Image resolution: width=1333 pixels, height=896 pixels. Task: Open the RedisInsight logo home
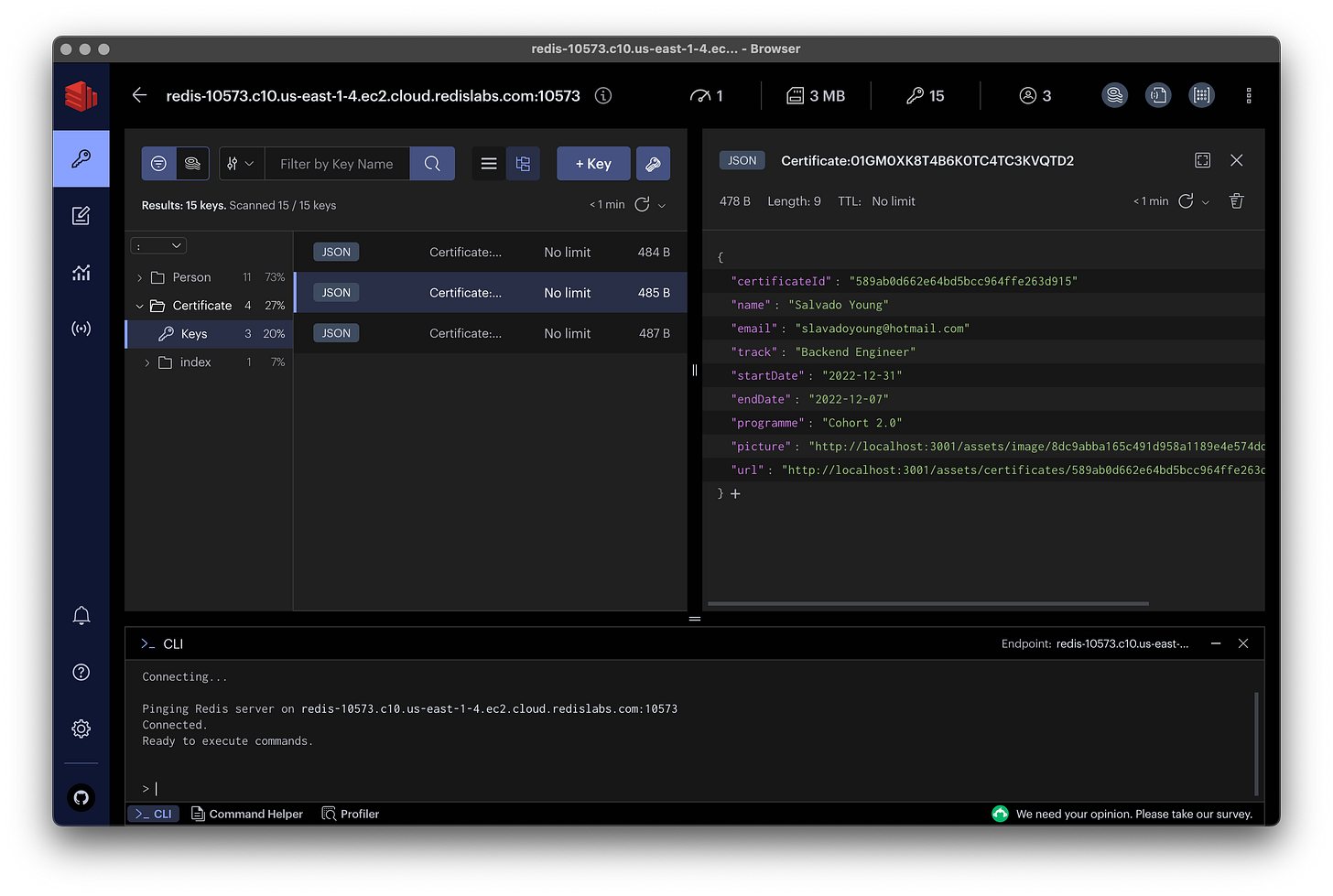(81, 96)
